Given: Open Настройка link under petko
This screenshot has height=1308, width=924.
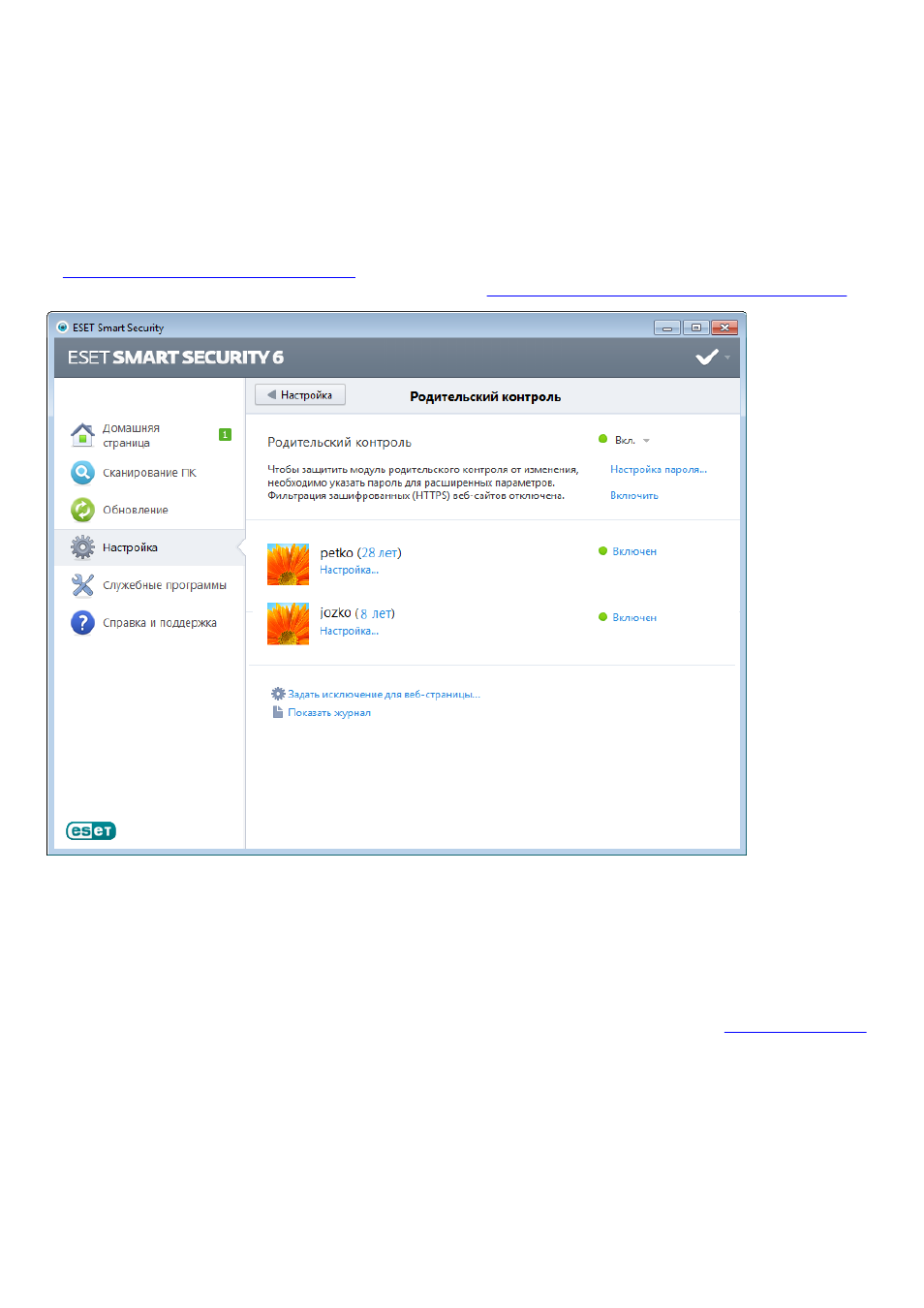Looking at the screenshot, I should [350, 571].
